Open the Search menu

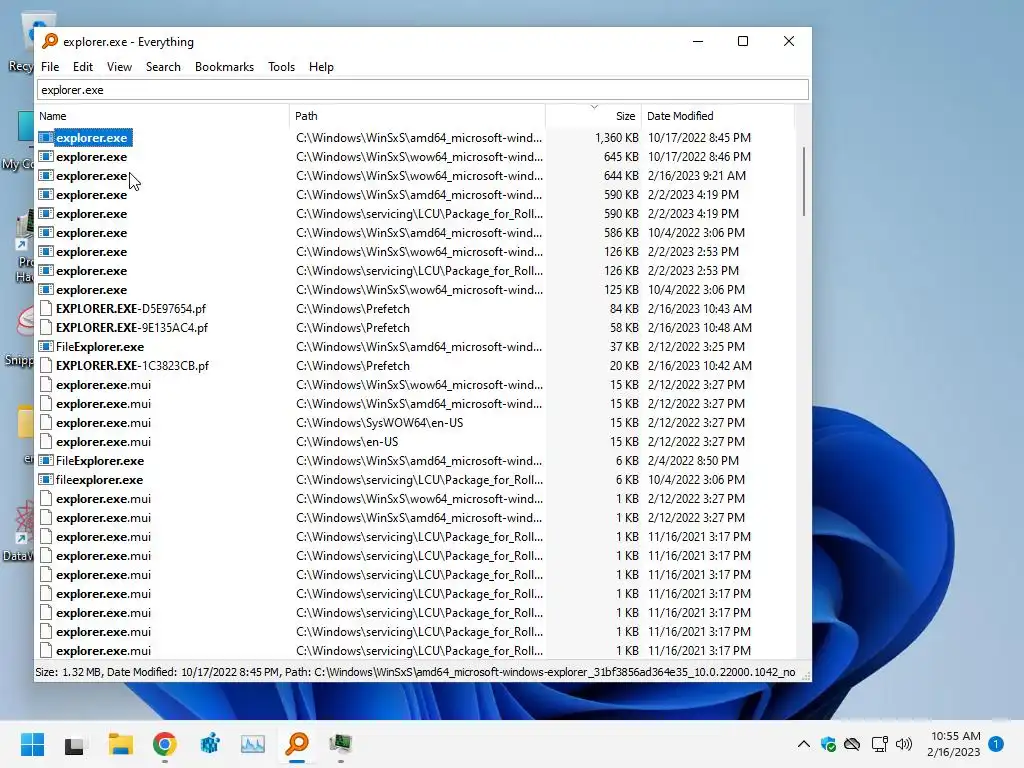coord(163,67)
